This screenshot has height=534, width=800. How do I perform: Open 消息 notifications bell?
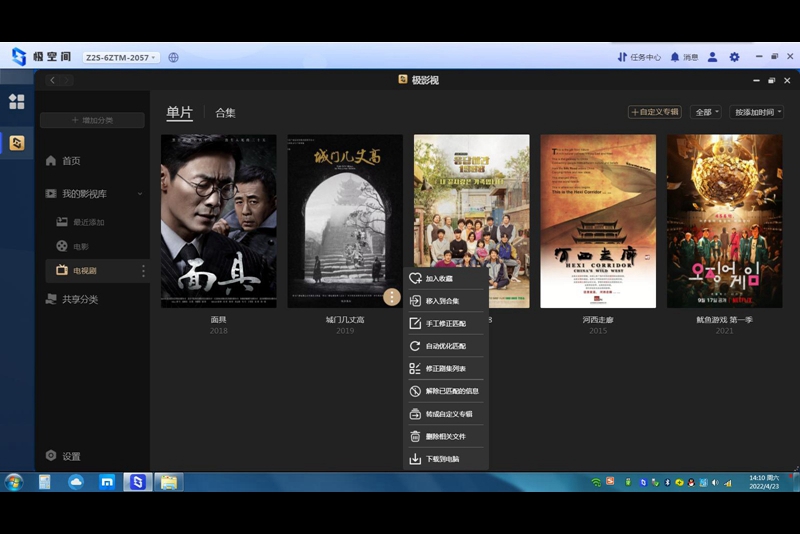[x=684, y=57]
